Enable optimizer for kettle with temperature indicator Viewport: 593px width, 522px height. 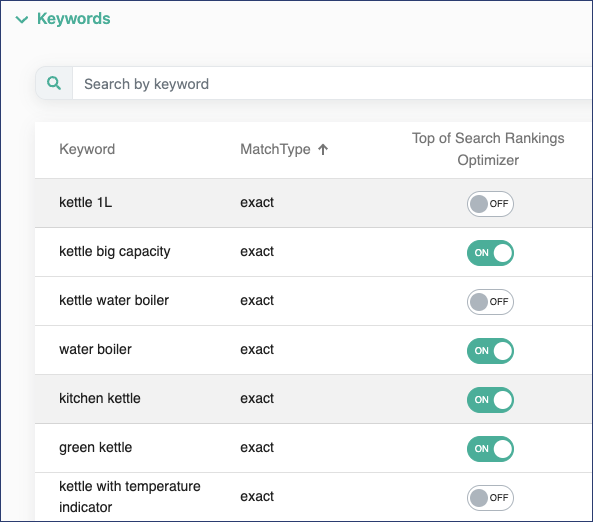click(490, 498)
